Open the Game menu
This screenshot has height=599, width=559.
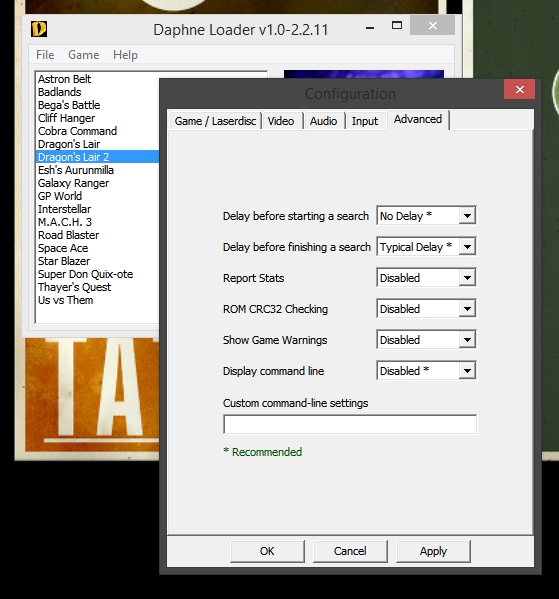[84, 55]
